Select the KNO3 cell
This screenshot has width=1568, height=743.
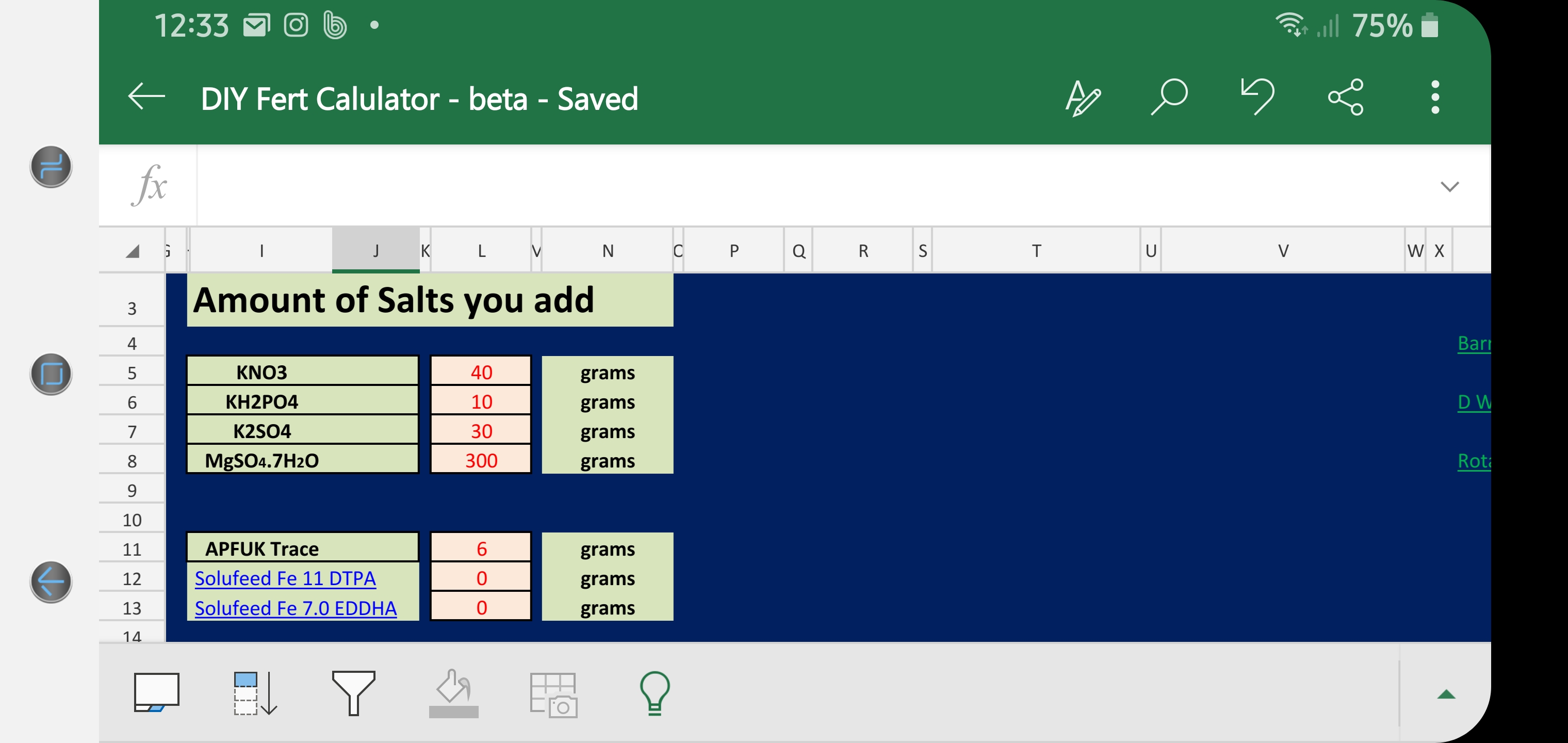(x=303, y=372)
